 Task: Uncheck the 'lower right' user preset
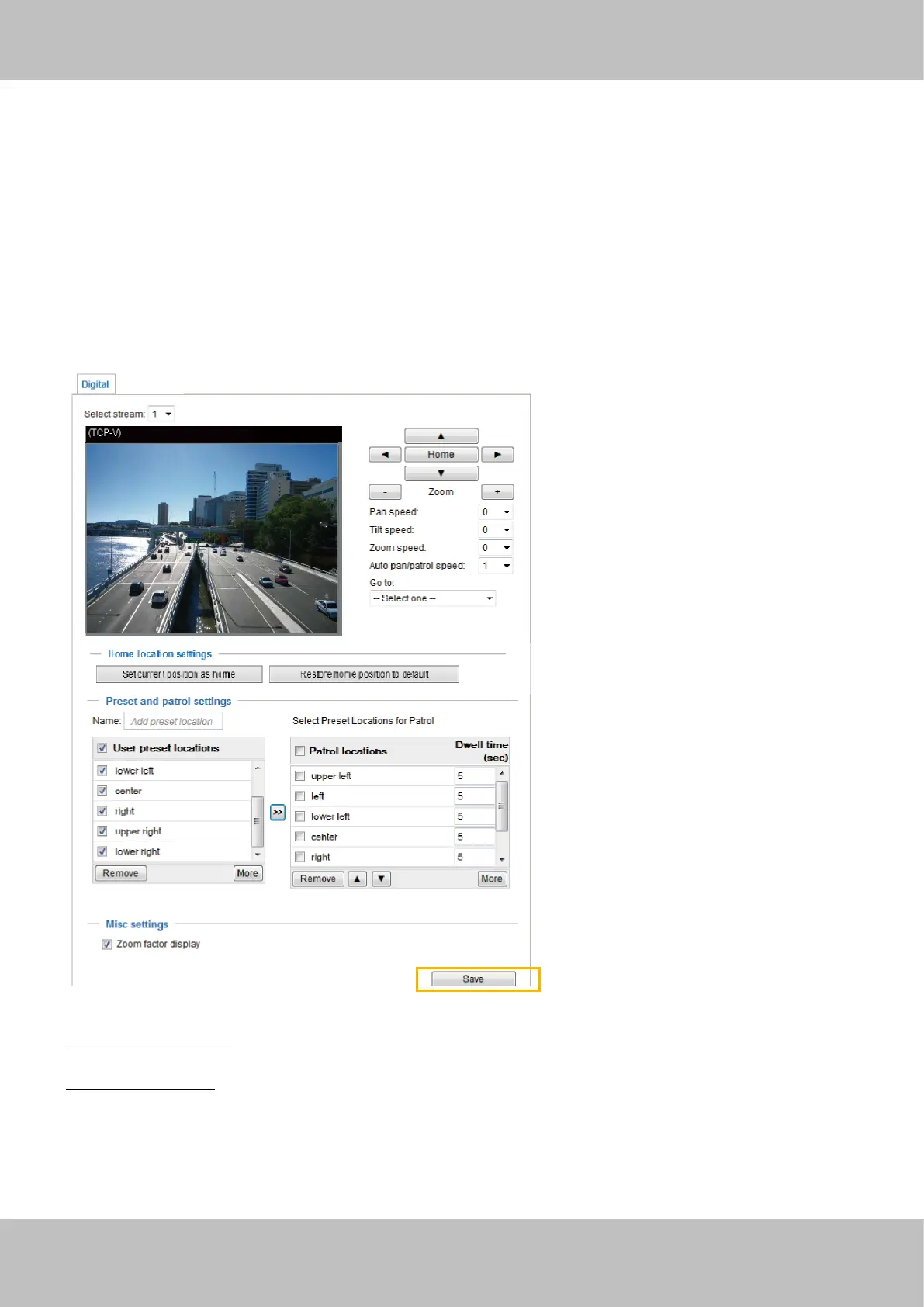(102, 851)
